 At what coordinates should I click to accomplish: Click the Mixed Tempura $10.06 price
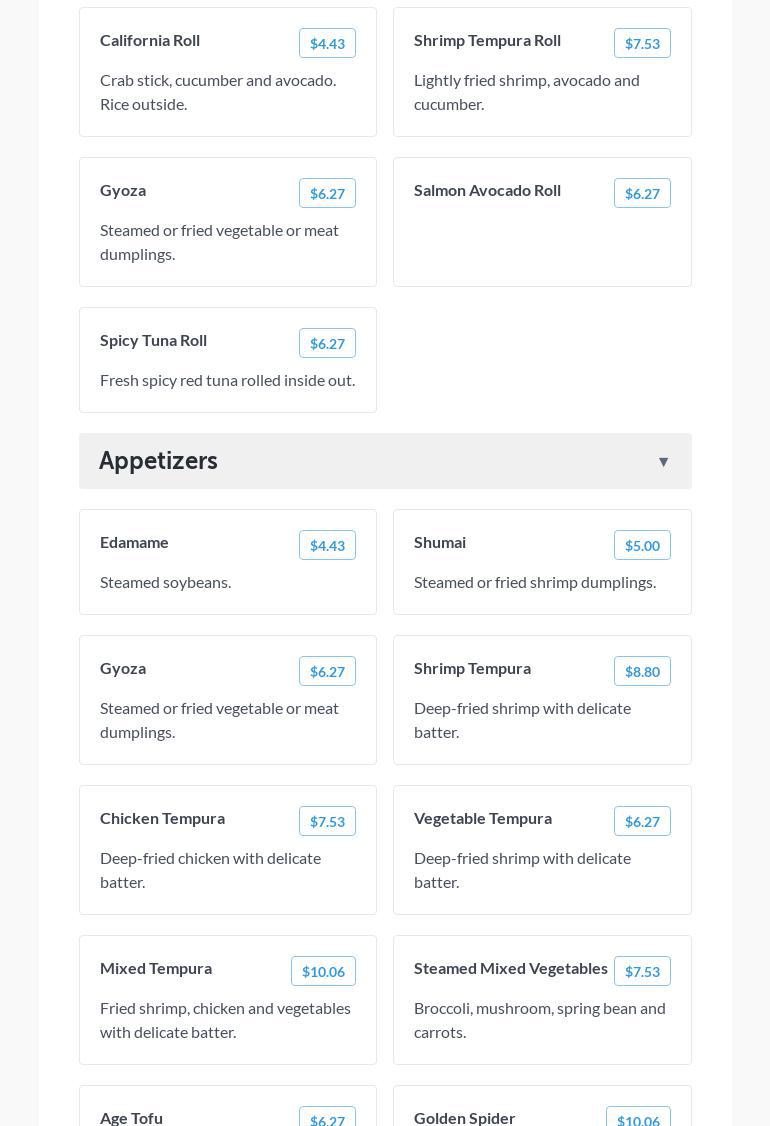[x=323, y=971]
